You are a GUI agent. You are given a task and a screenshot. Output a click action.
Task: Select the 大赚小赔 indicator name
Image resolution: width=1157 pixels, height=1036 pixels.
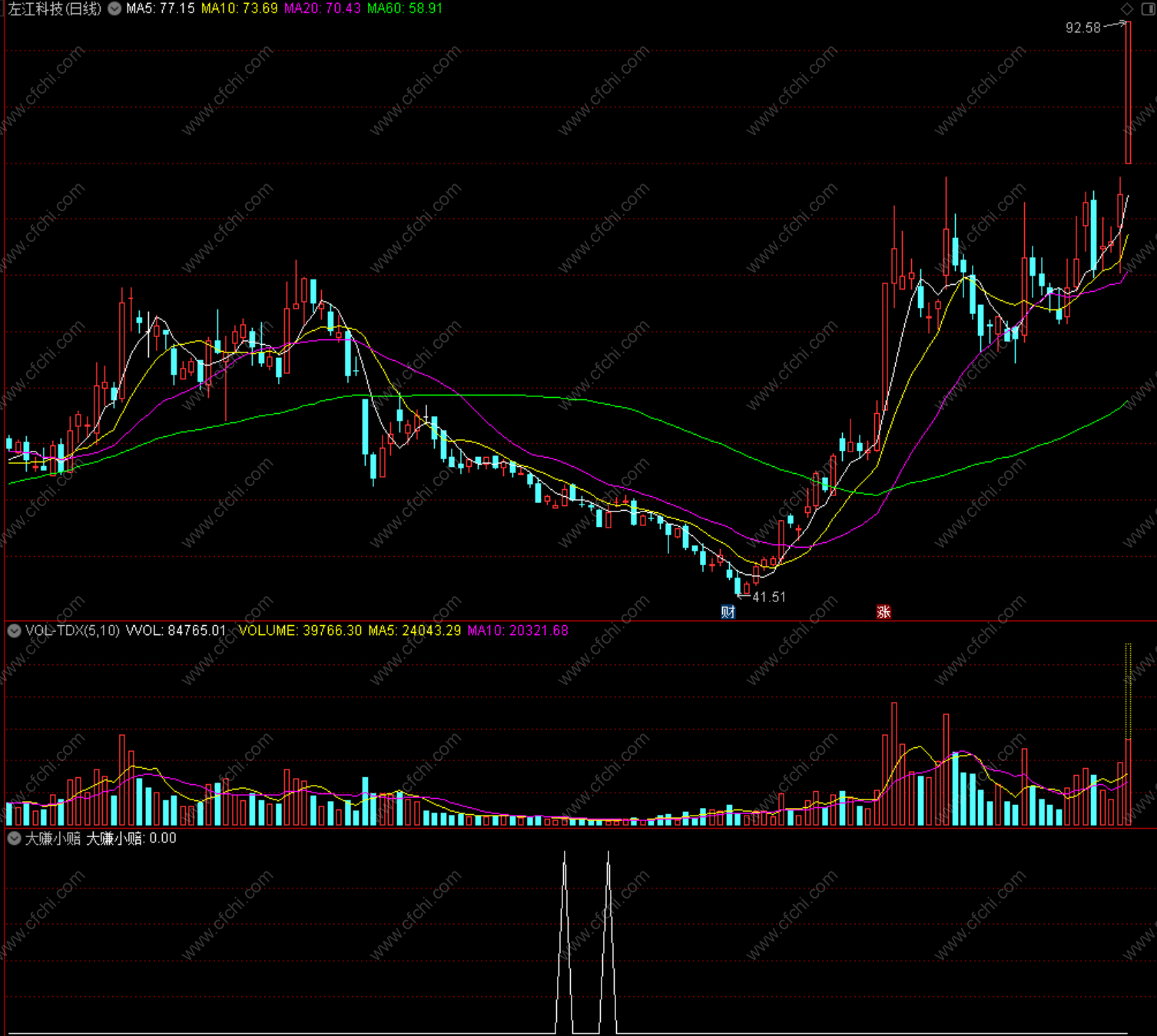tap(52, 838)
